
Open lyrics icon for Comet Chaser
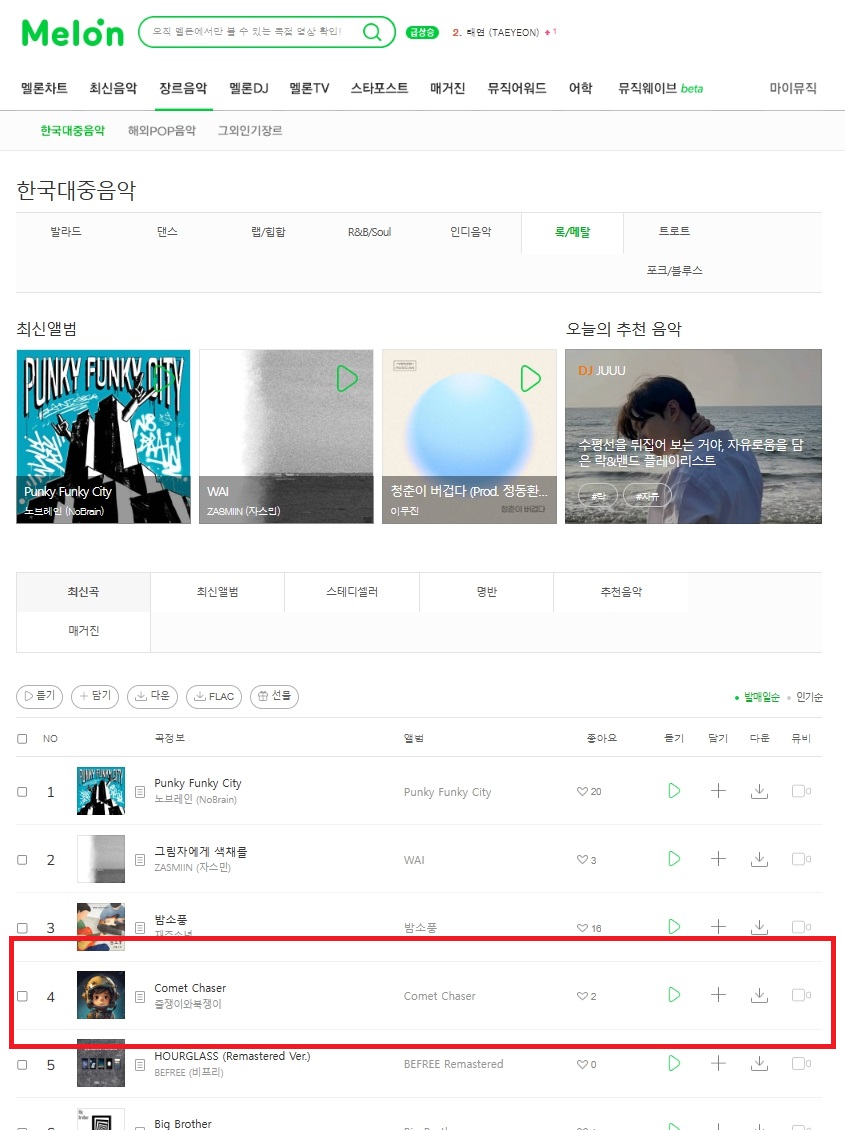point(140,997)
